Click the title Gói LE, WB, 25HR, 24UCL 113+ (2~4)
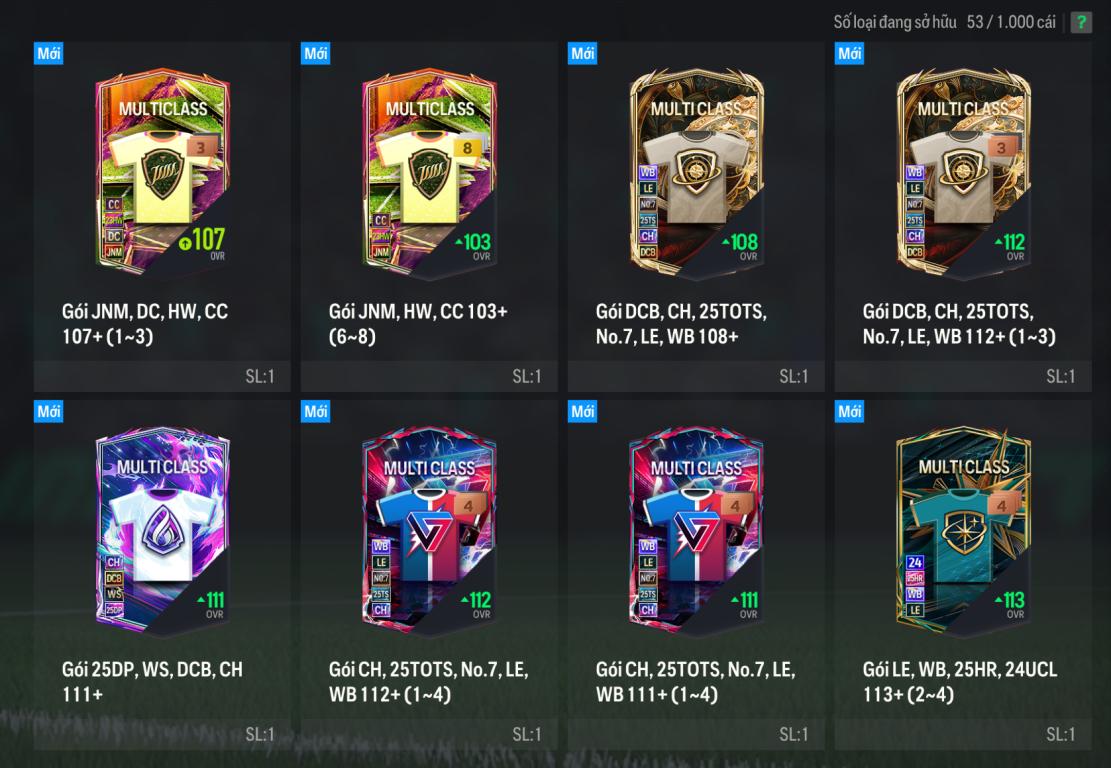Screen dimensions: 1111x768 pos(960,682)
